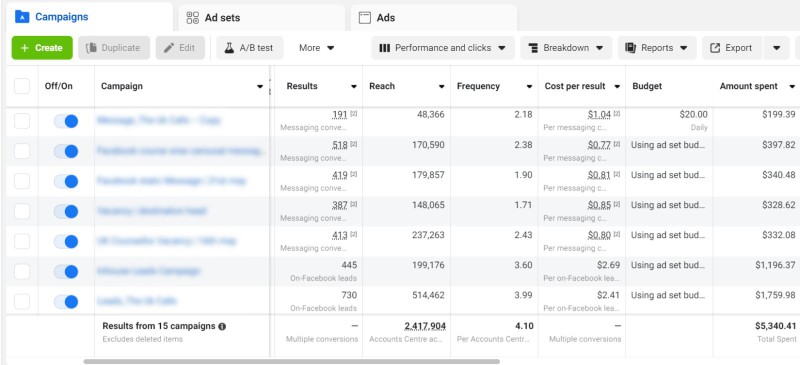Start an A/B test
800x365 pixels.
pos(249,47)
